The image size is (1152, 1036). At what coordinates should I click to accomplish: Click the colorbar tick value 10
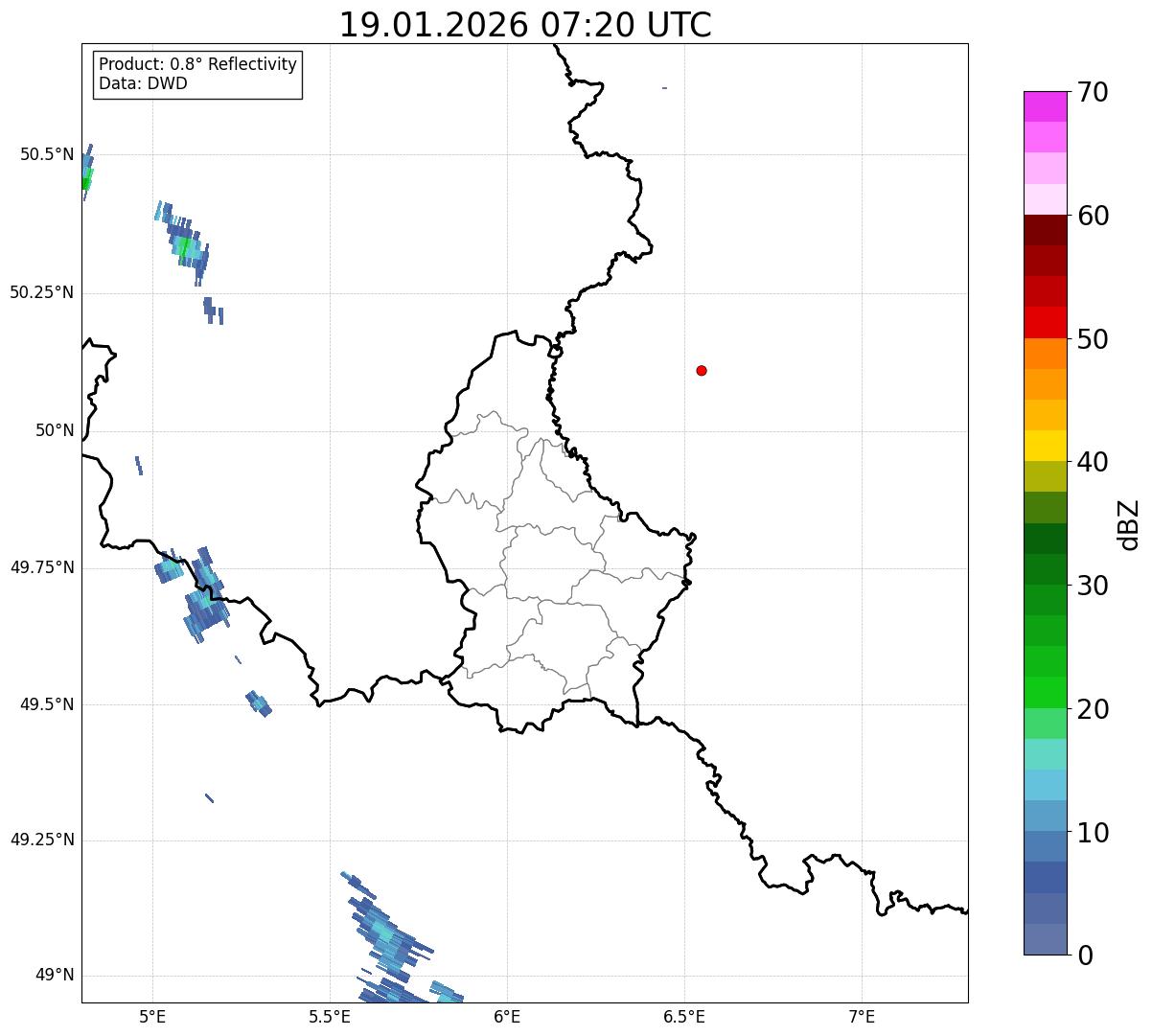click(1094, 833)
